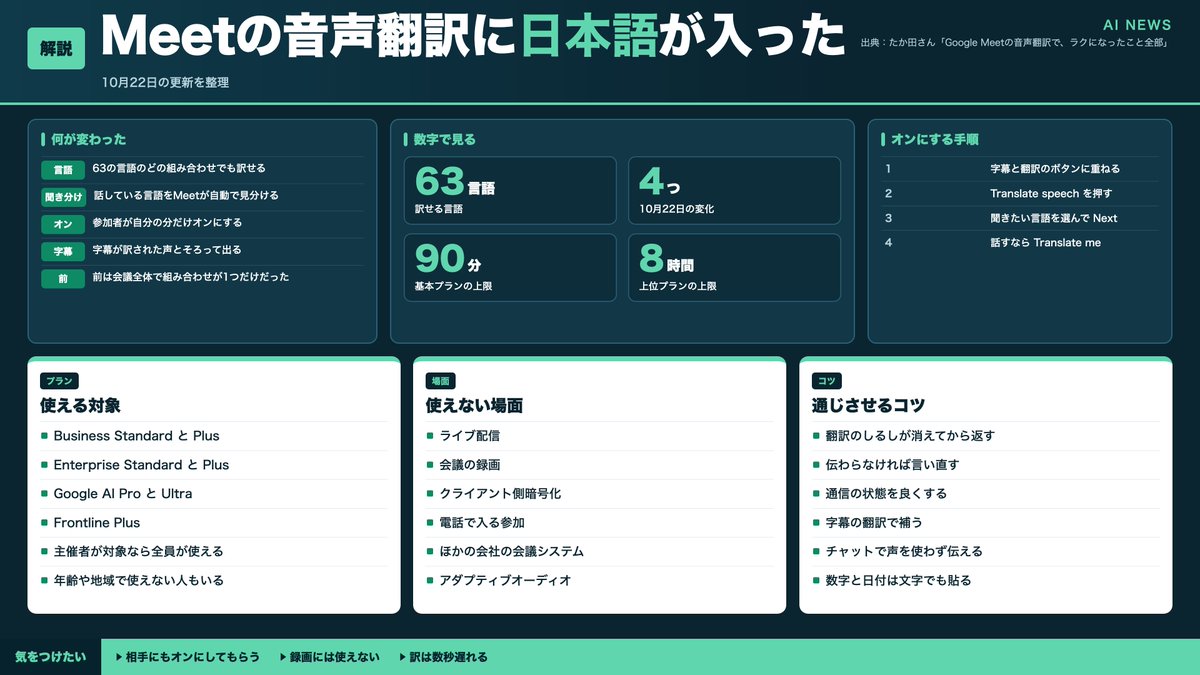
Task: Click the text 63の言語のどの組み合わせでも訳せる
Action: (x=179, y=169)
